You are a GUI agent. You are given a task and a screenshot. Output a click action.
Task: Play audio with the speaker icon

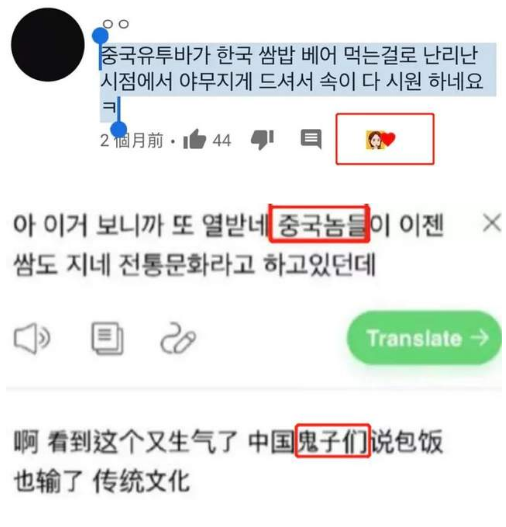[x=32, y=338]
